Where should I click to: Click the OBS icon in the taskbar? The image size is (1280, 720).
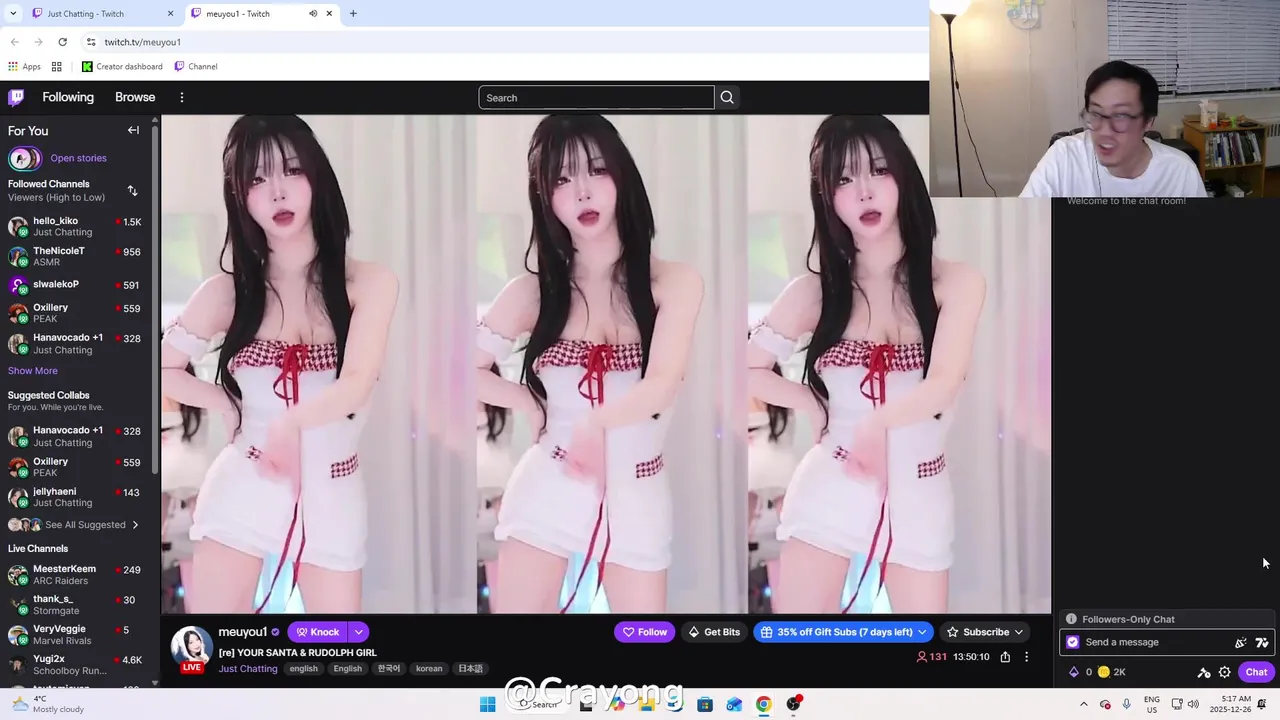coord(793,704)
